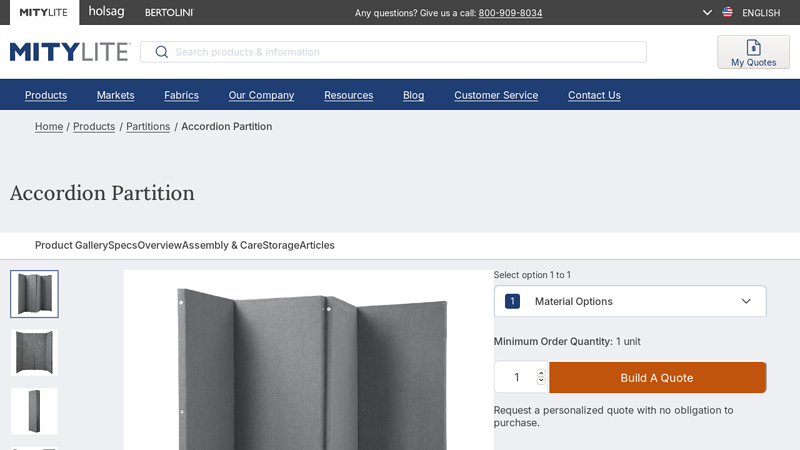Decrease quantity with down stepper arrow
Viewport: 800px width, 450px height.
coord(541,381)
